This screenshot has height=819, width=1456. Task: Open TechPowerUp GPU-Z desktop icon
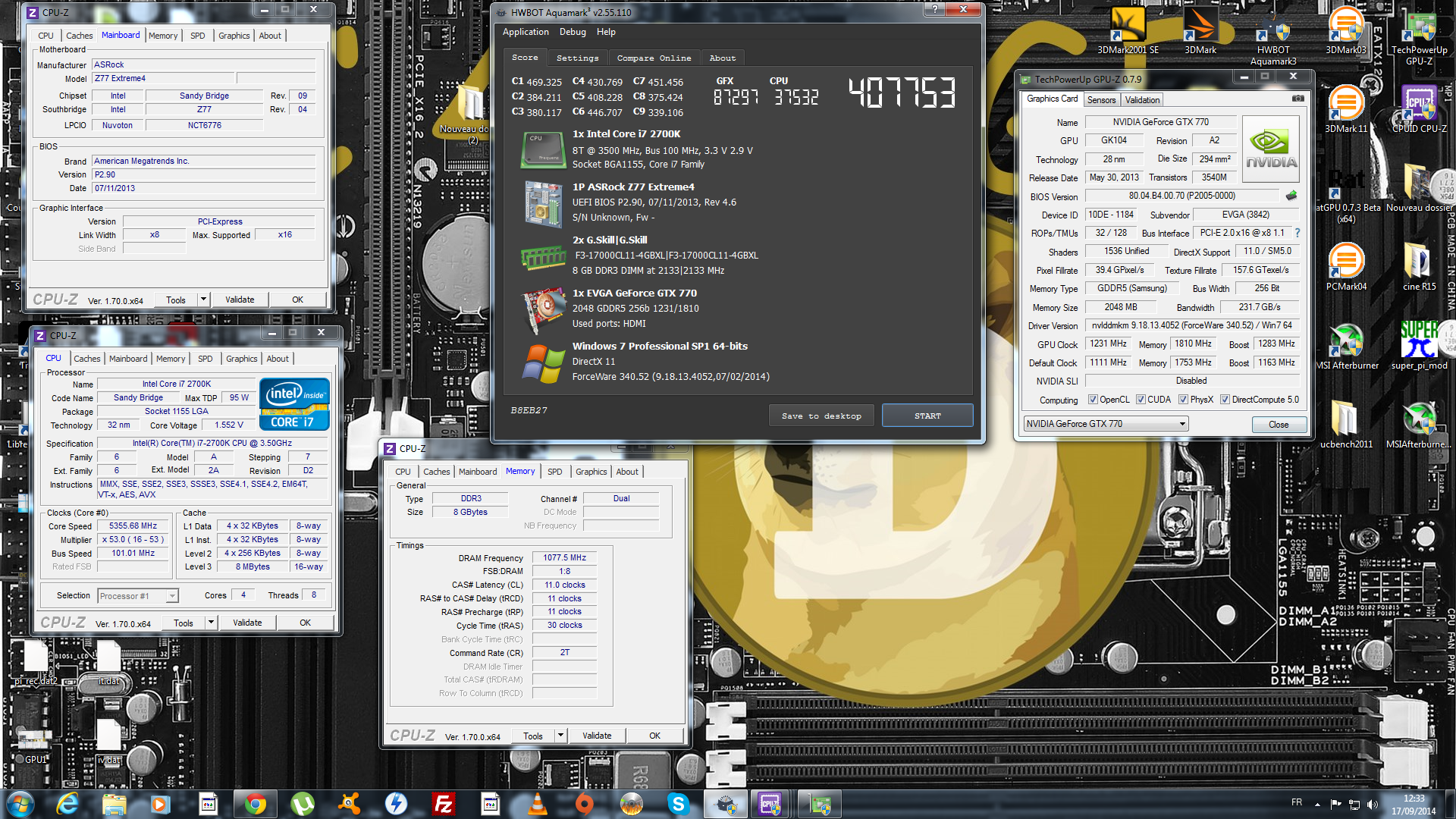point(1419,36)
